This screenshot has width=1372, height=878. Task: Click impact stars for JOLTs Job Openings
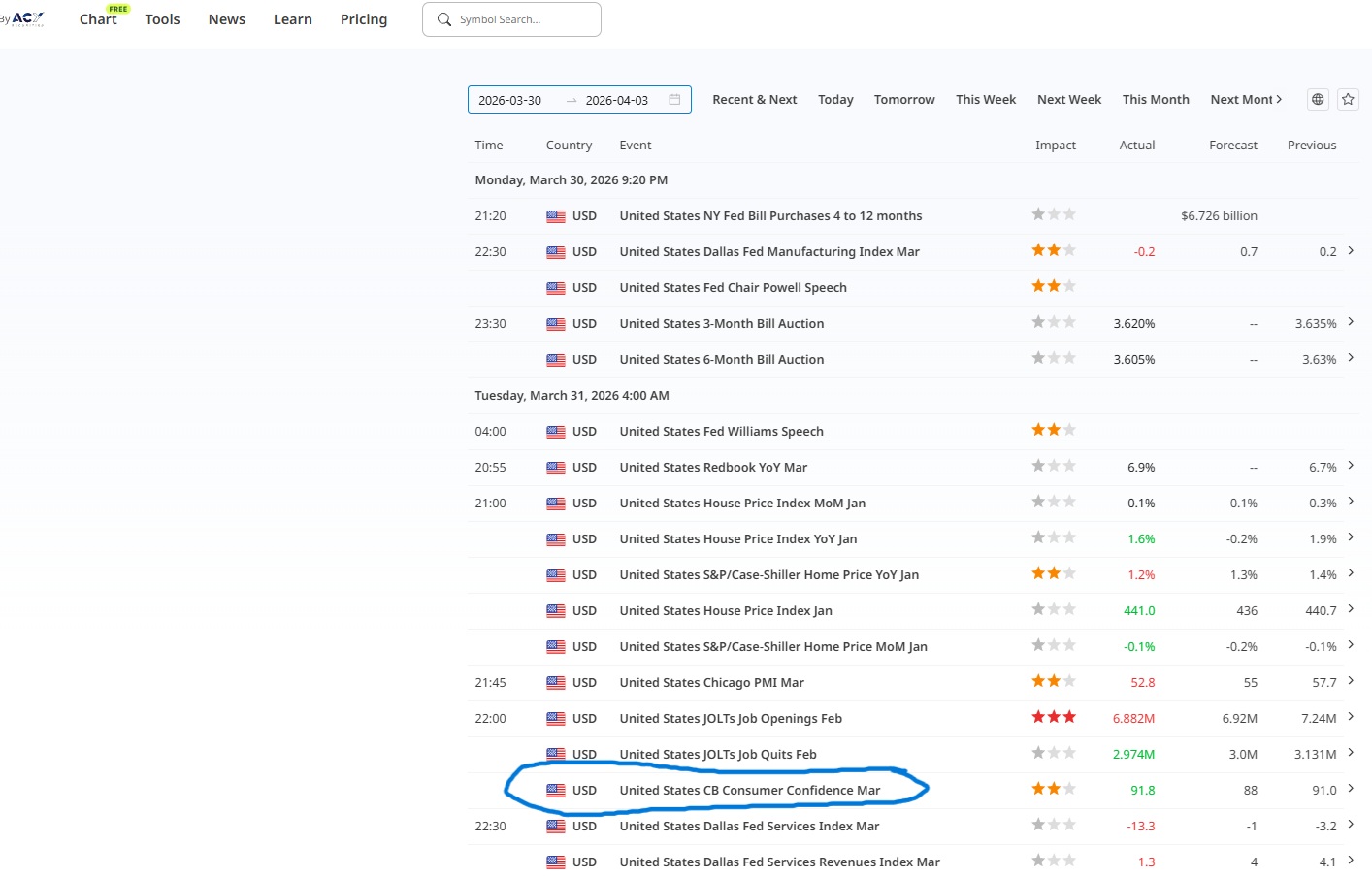tap(1053, 717)
